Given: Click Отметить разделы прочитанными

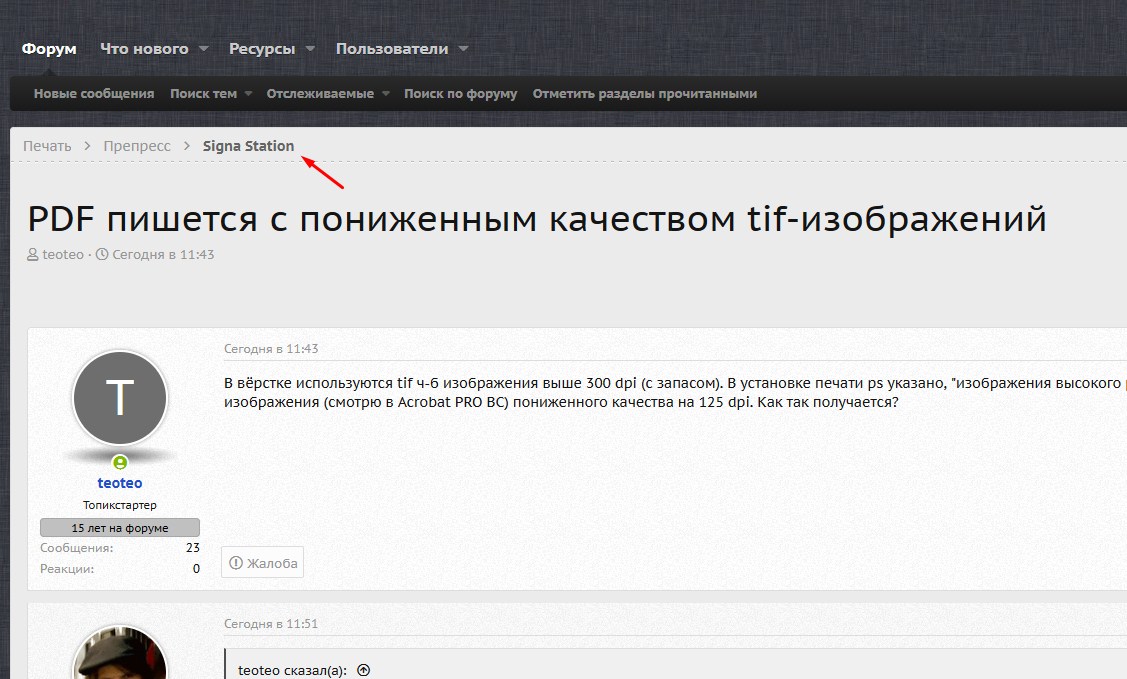Looking at the screenshot, I should [x=645, y=93].
